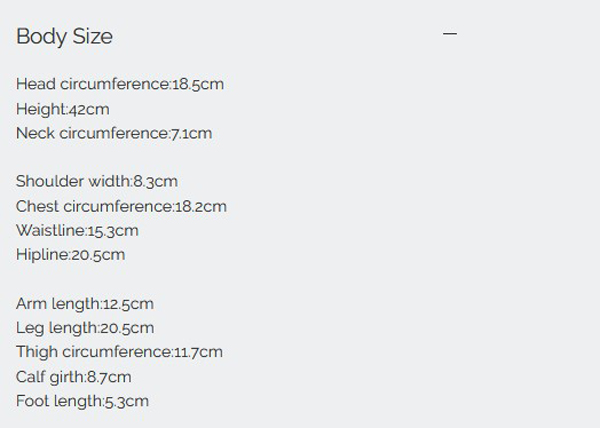Click the Calf girth 8.7cm text
600x428 pixels.
click(73, 377)
